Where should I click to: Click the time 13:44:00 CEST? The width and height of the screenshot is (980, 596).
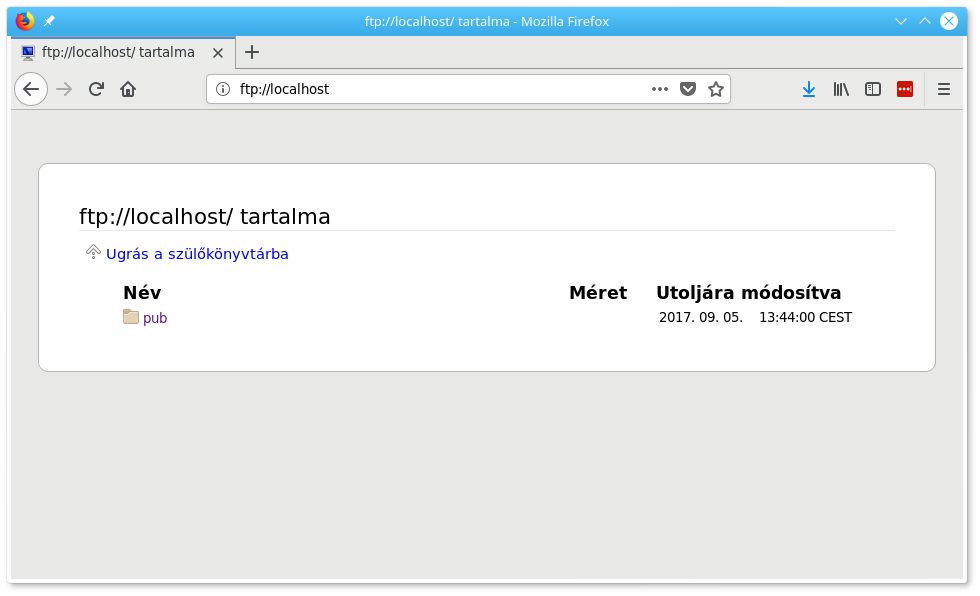[806, 317]
